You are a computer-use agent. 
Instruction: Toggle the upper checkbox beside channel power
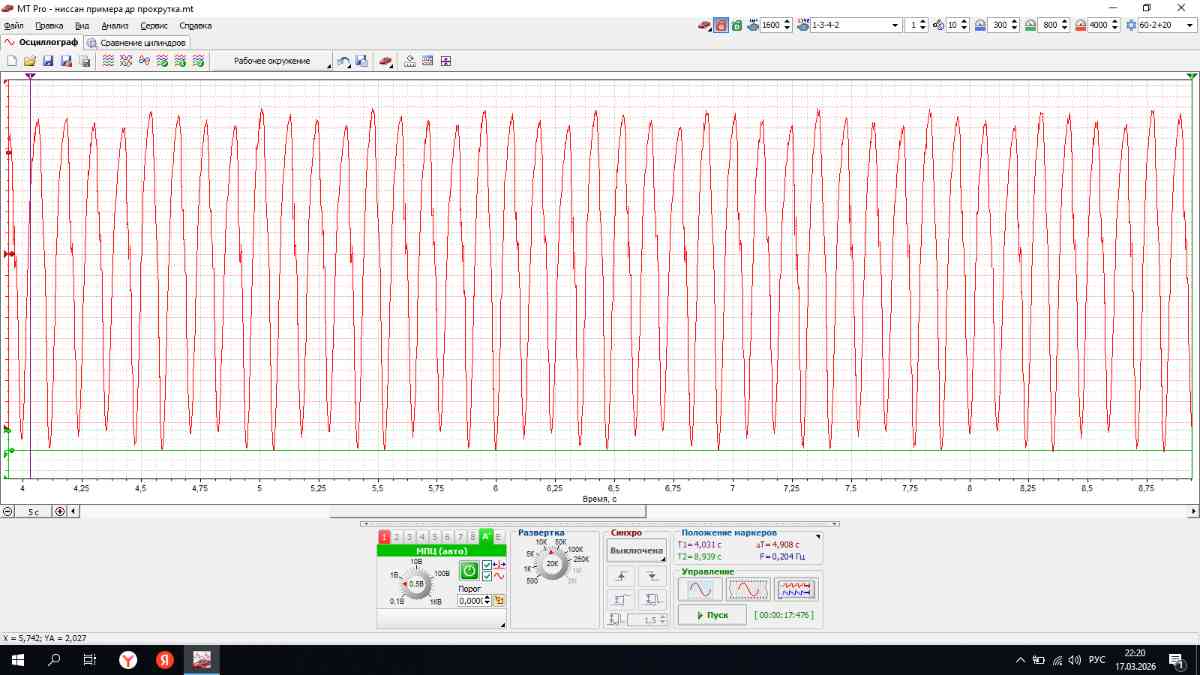click(x=487, y=565)
